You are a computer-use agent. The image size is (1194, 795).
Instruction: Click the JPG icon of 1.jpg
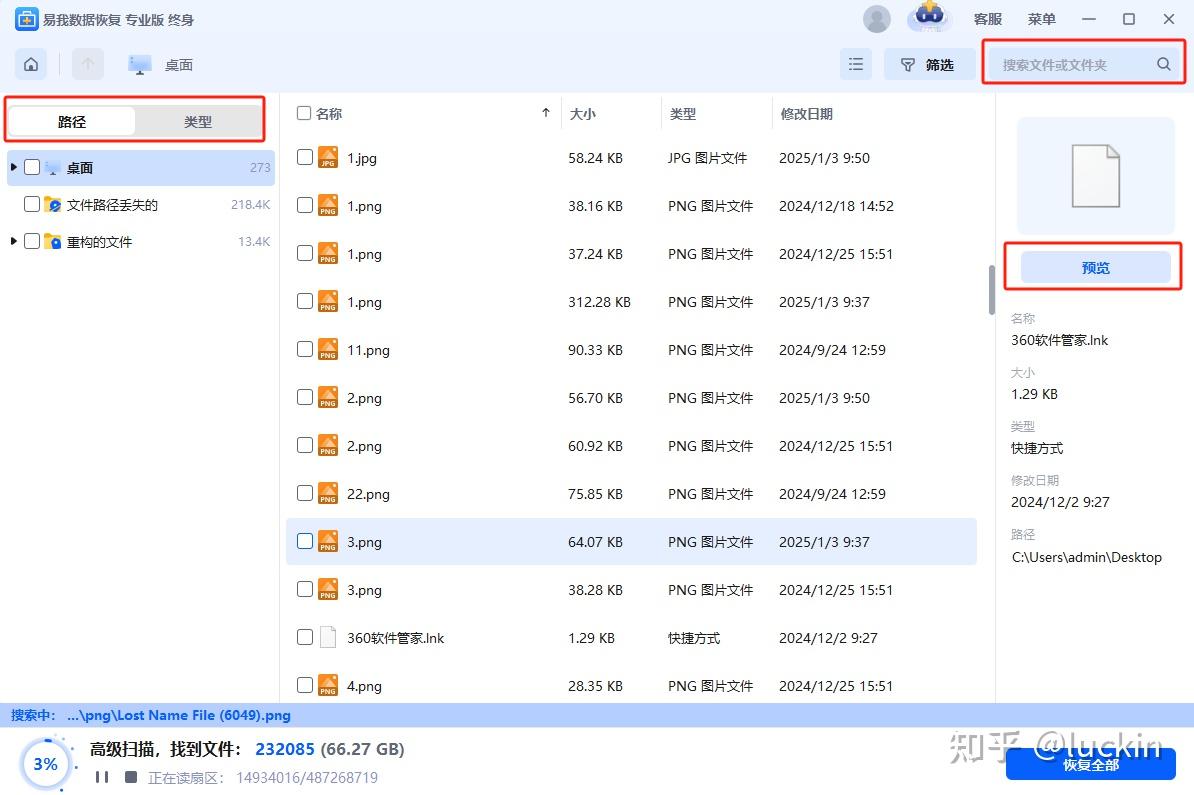click(328, 158)
